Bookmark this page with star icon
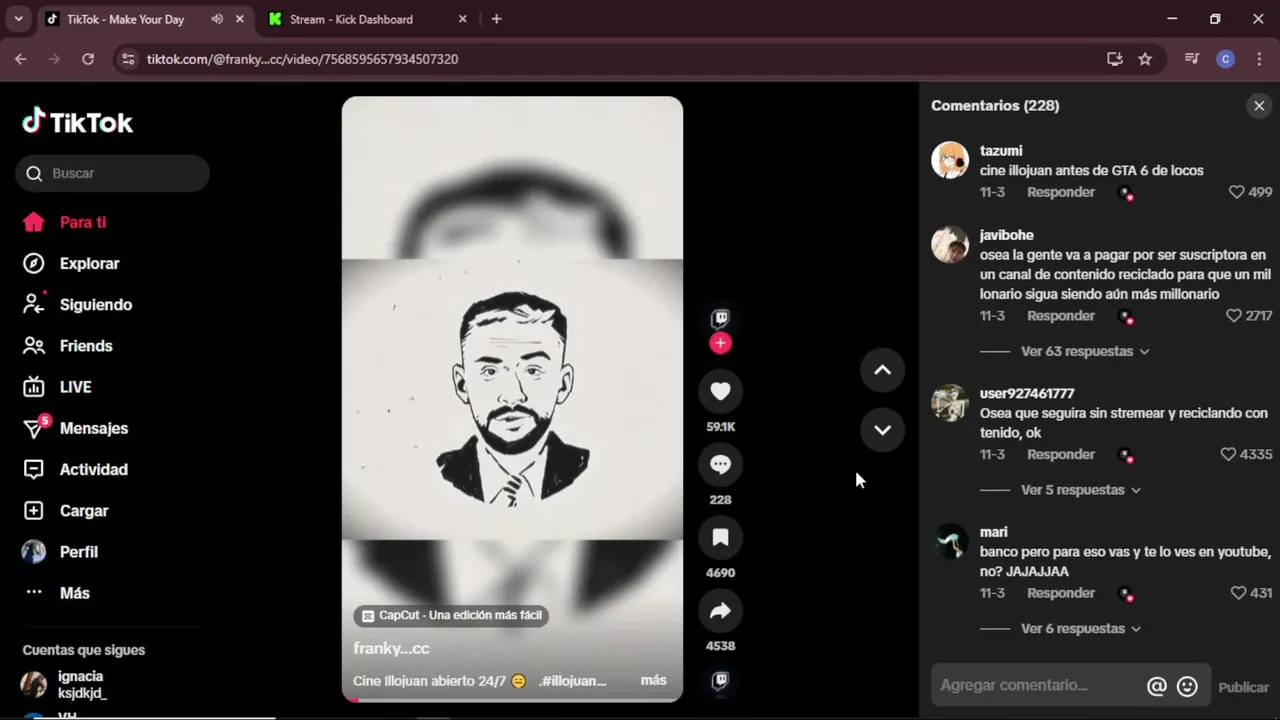 (1145, 59)
